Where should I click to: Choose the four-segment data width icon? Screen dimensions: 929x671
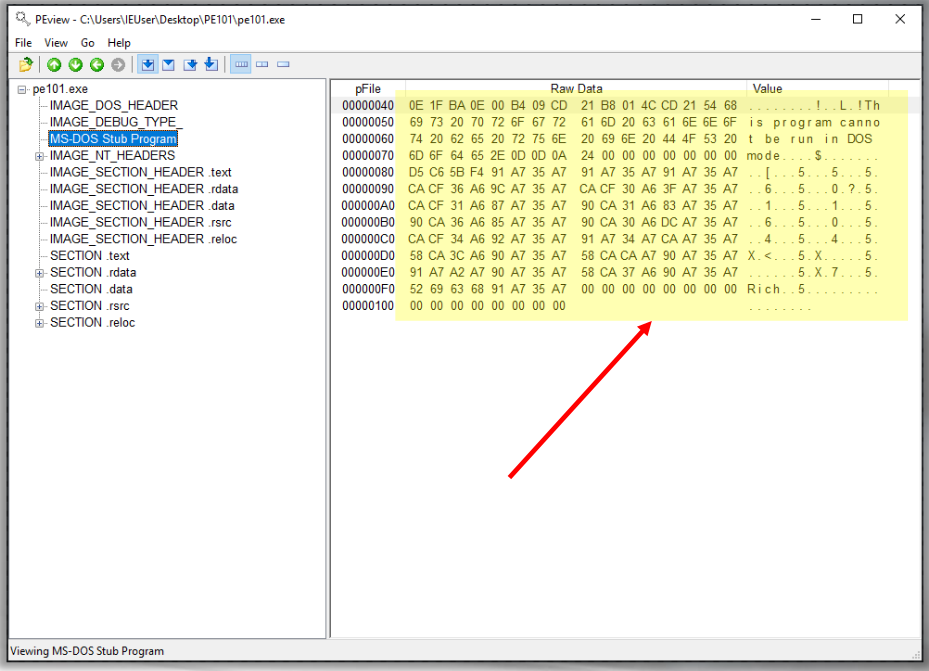pos(241,65)
